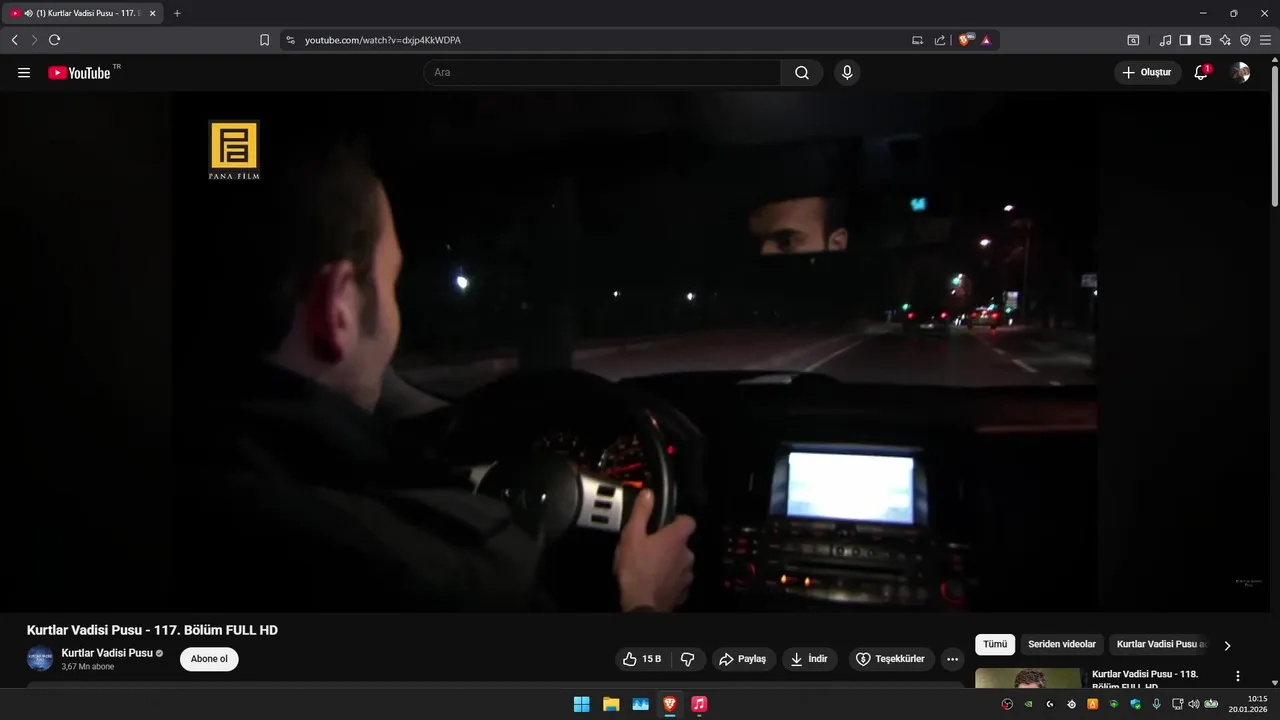Open the tray microphone icon

pos(1156,704)
